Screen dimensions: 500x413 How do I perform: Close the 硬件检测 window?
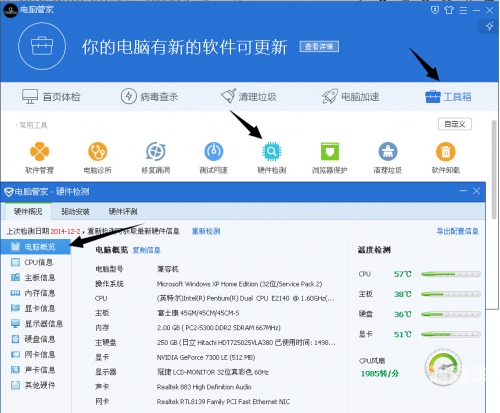point(476,191)
